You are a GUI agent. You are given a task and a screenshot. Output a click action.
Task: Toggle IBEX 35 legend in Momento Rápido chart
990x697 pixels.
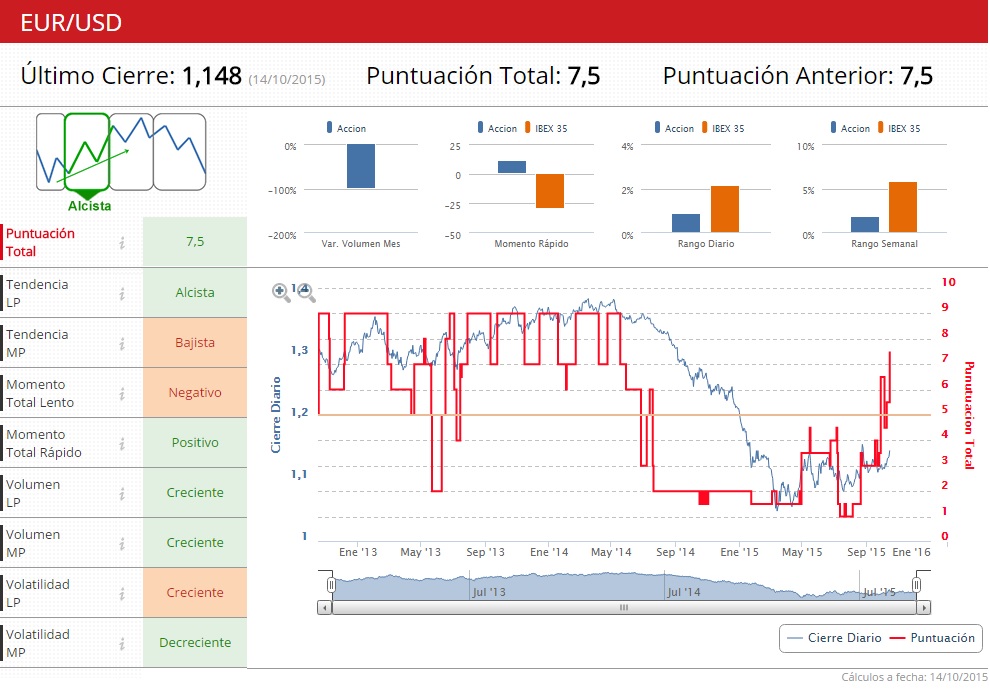pos(546,128)
